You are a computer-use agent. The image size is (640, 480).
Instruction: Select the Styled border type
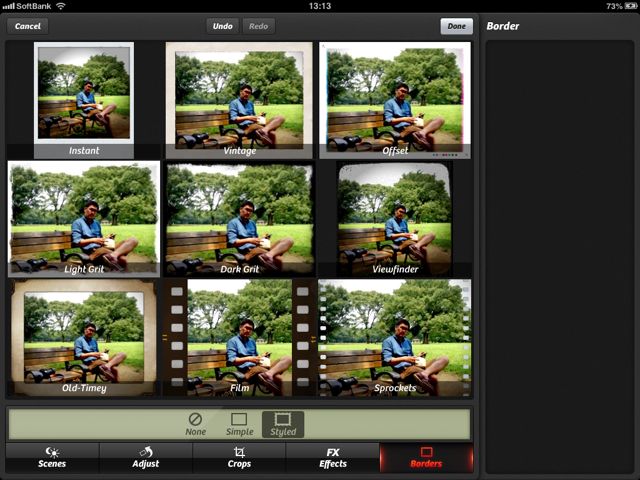283,424
